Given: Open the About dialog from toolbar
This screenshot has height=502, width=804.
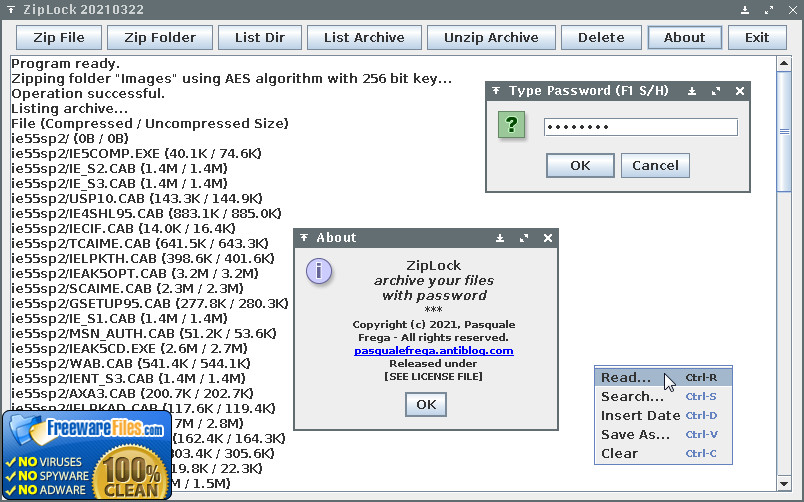Looking at the screenshot, I should coord(685,37).
